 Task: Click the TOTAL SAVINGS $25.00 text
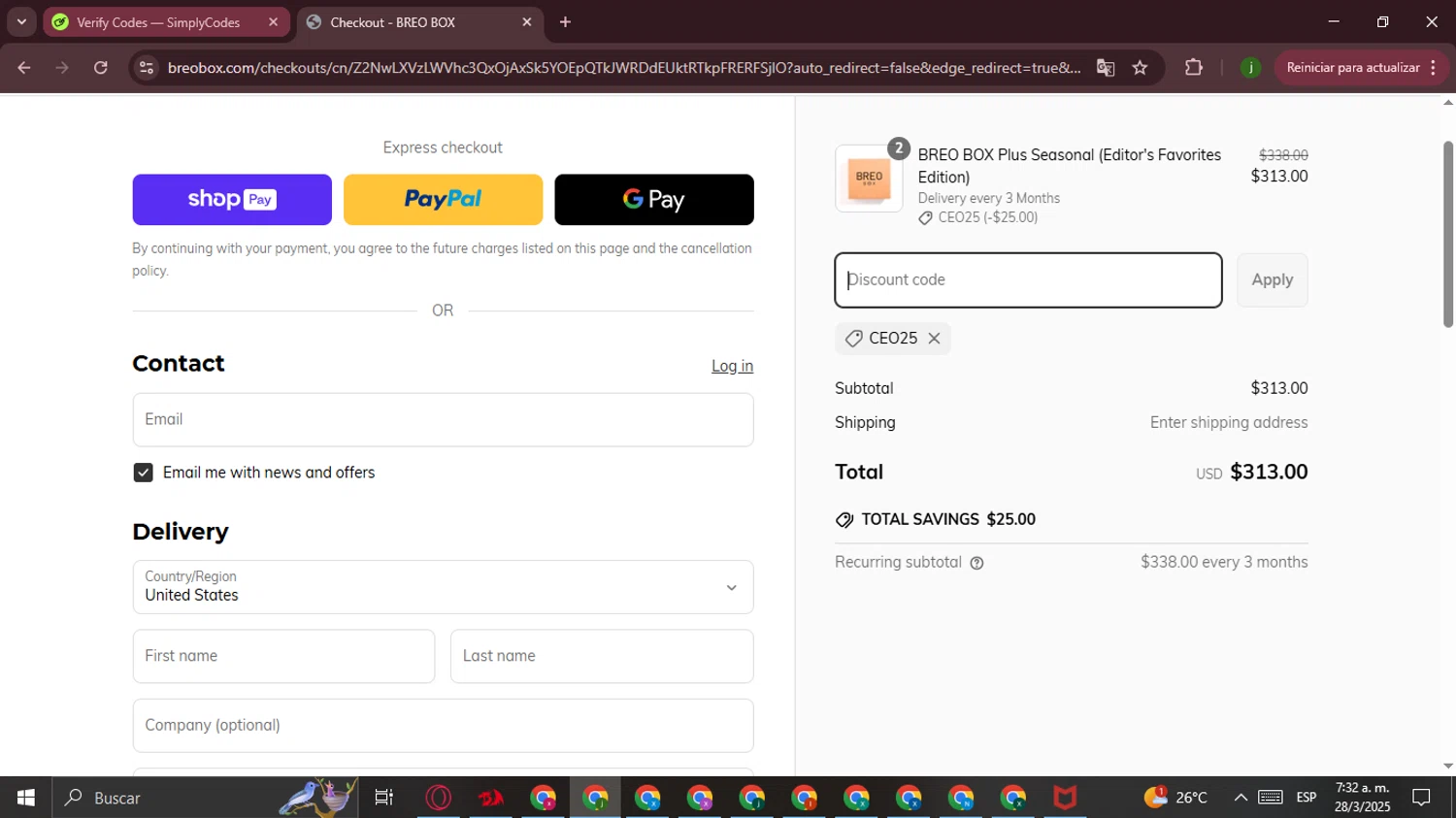[948, 520]
